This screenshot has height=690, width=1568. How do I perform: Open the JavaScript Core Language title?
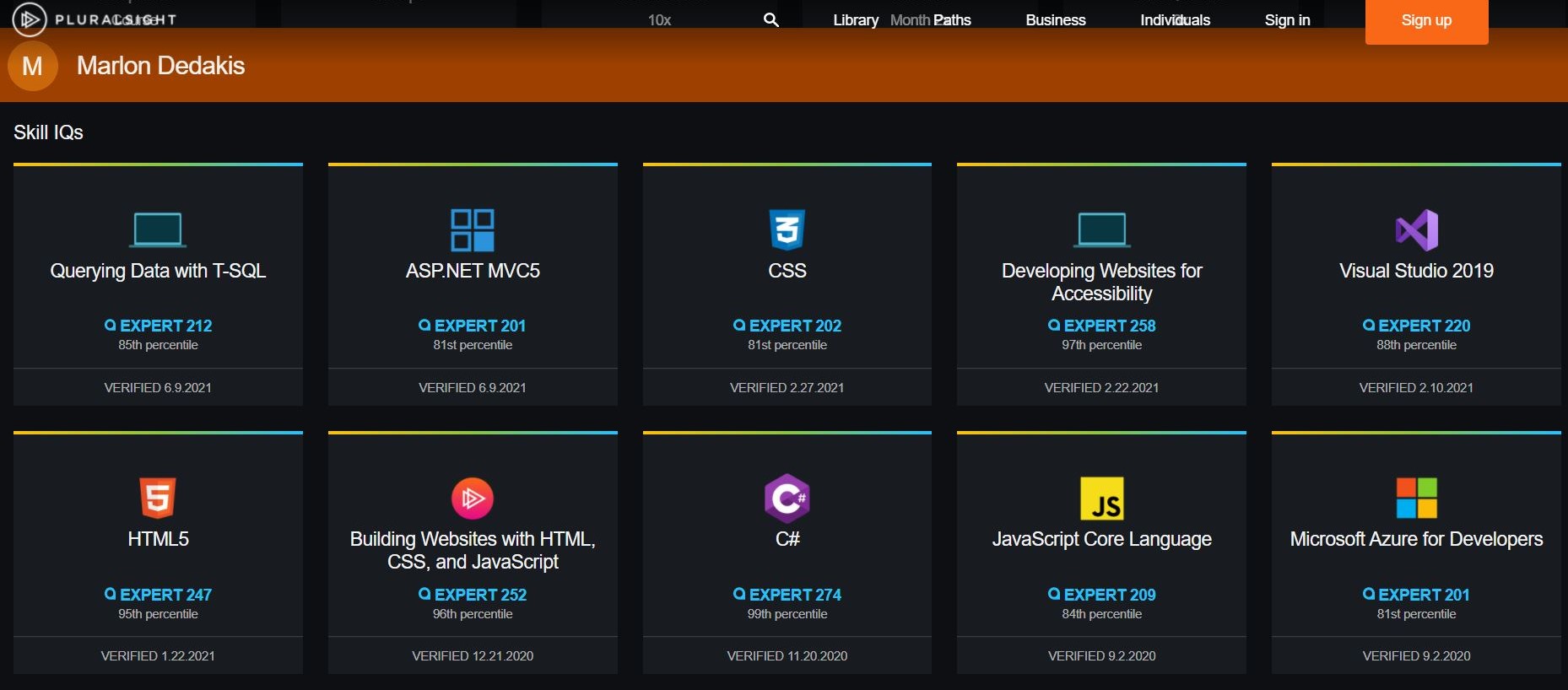tap(1102, 539)
